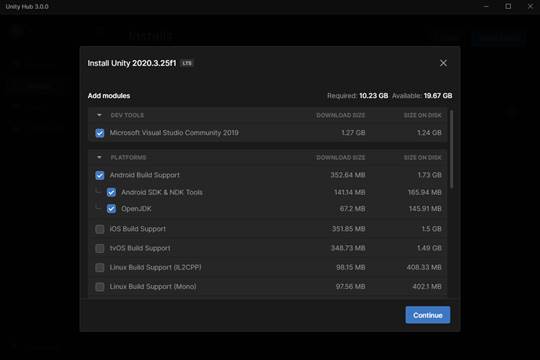Screen dimensions: 540x360
Task: Close the Install Unity dialog
Action: [x=443, y=63]
